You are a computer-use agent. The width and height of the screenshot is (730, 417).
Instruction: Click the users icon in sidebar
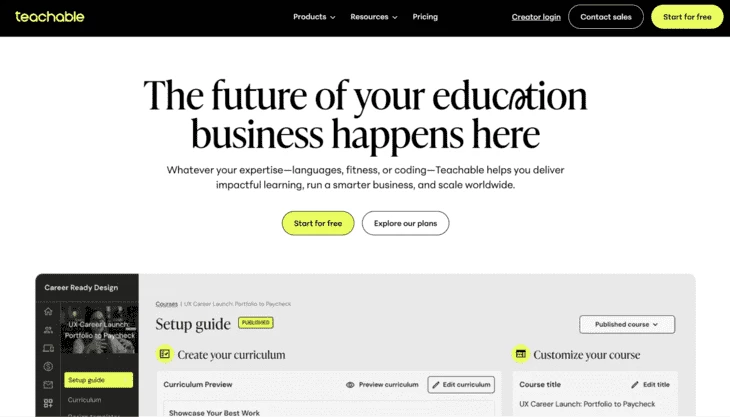click(48, 329)
